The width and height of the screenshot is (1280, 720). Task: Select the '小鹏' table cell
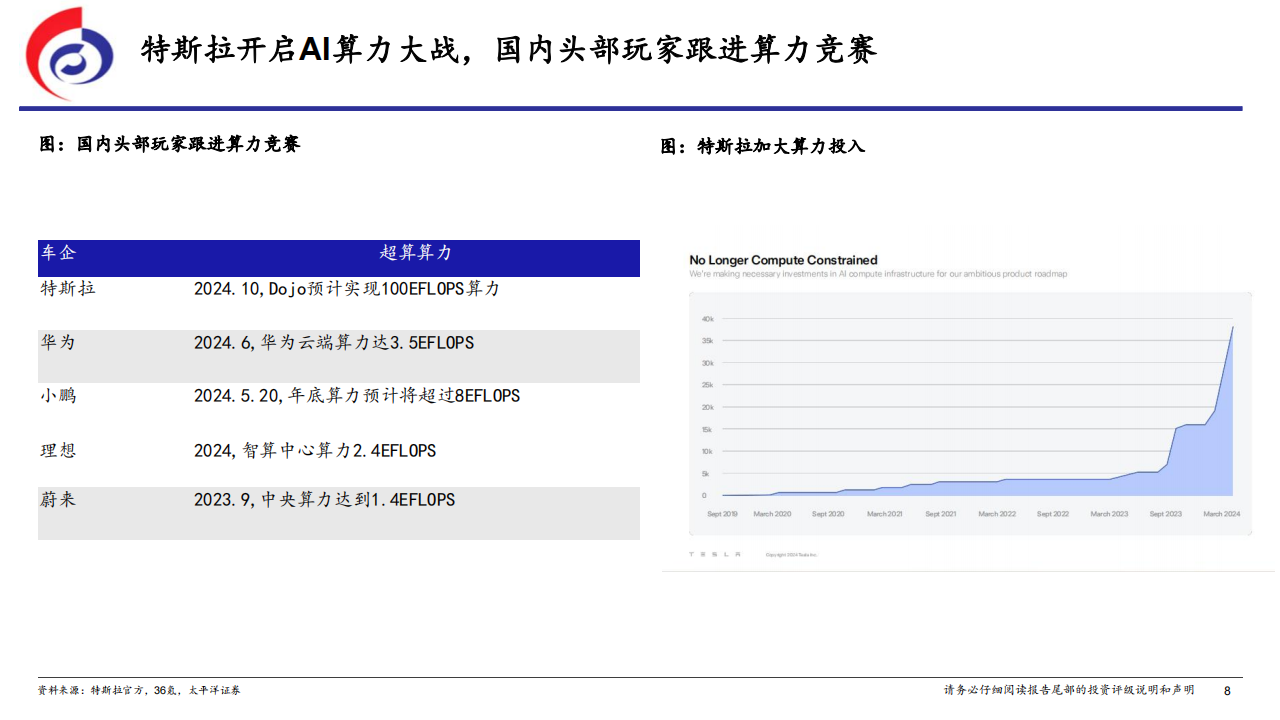click(x=58, y=395)
